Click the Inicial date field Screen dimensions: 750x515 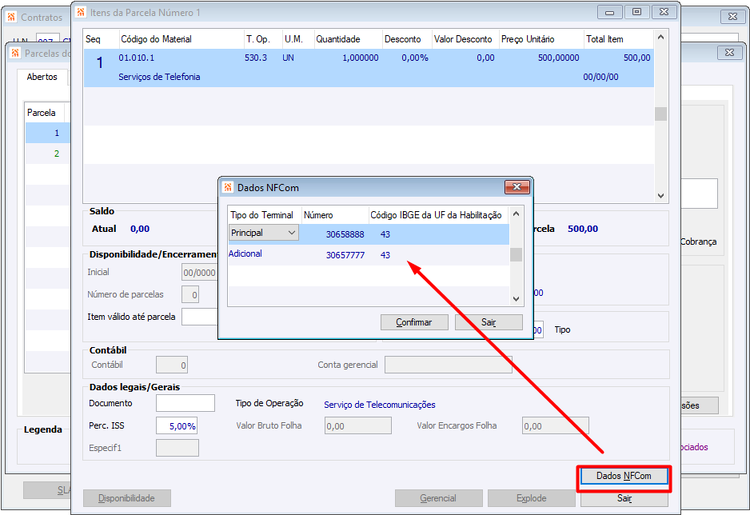[x=199, y=272]
